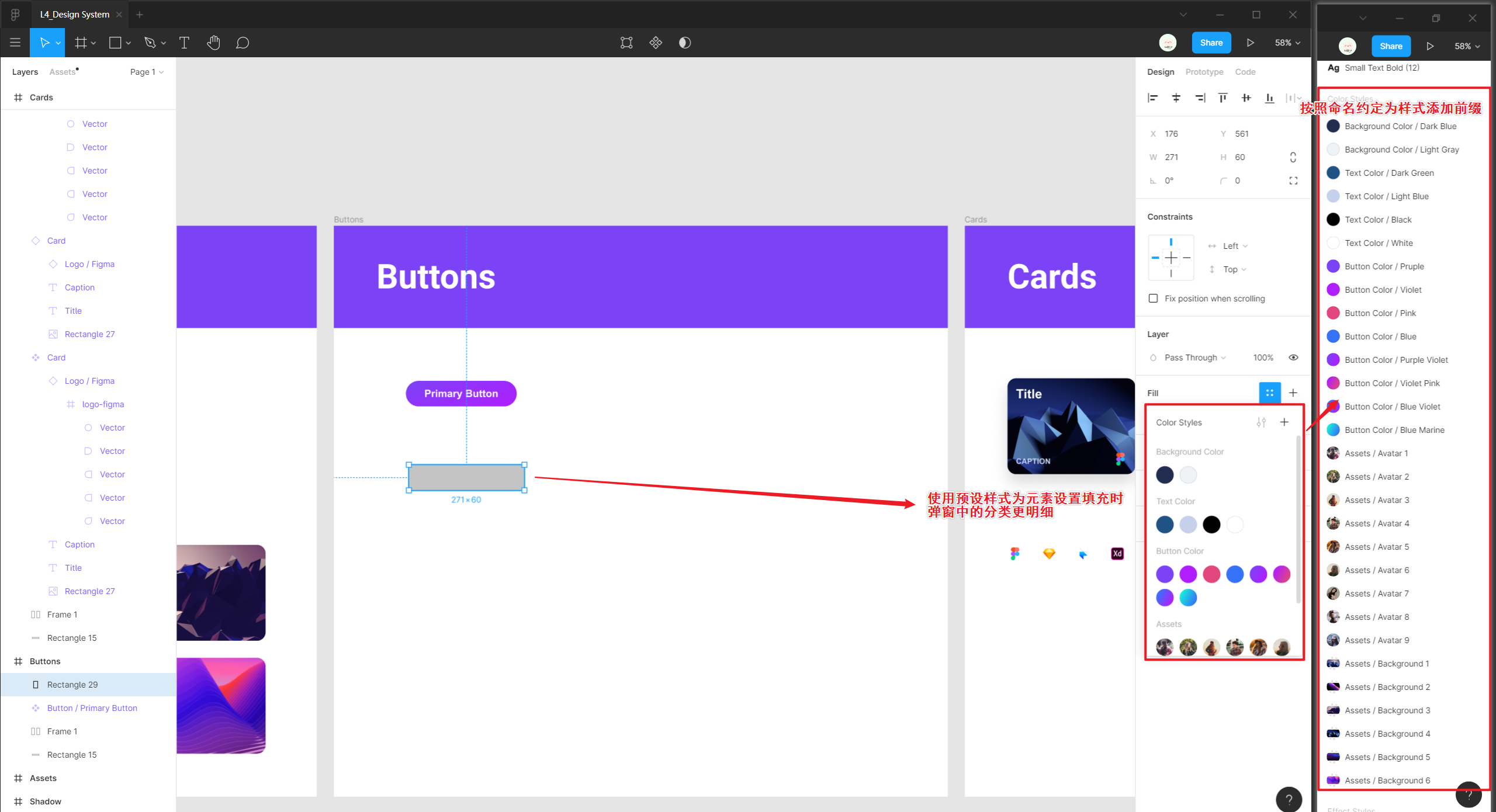Pick the pink Button Color swatch
The height and width of the screenshot is (812, 1496).
1211,574
